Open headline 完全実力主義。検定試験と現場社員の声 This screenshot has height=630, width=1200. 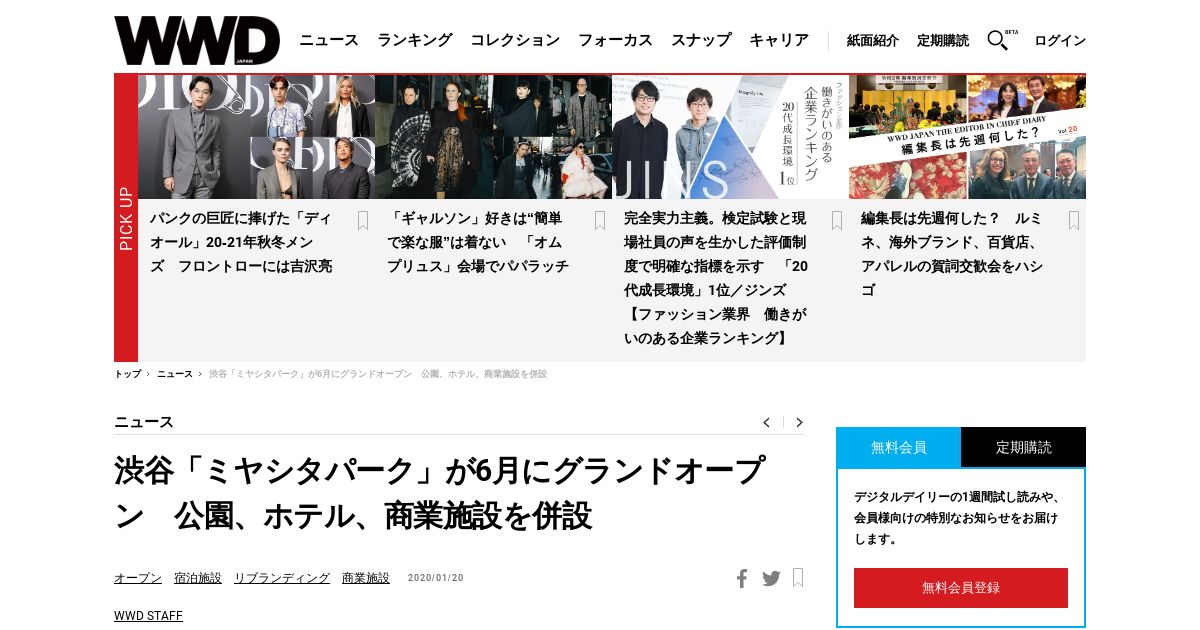point(715,278)
